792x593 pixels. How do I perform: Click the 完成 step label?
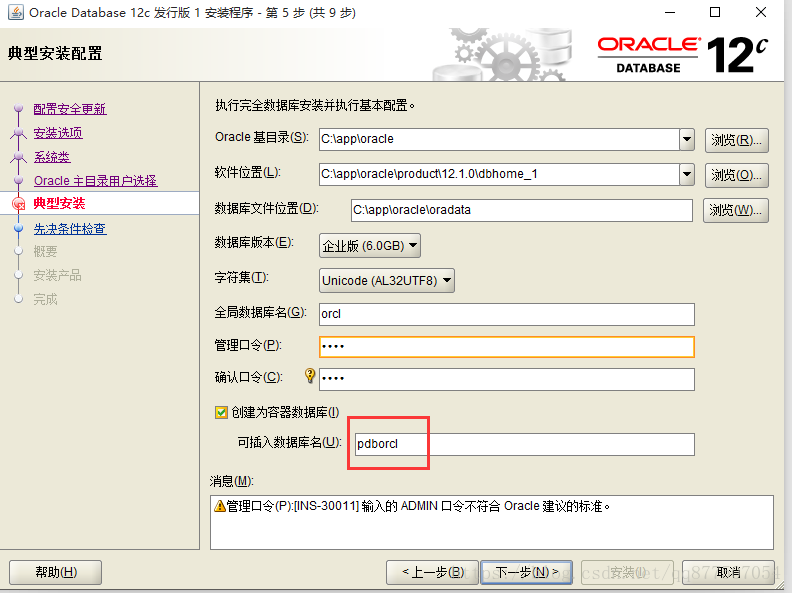tap(45, 299)
